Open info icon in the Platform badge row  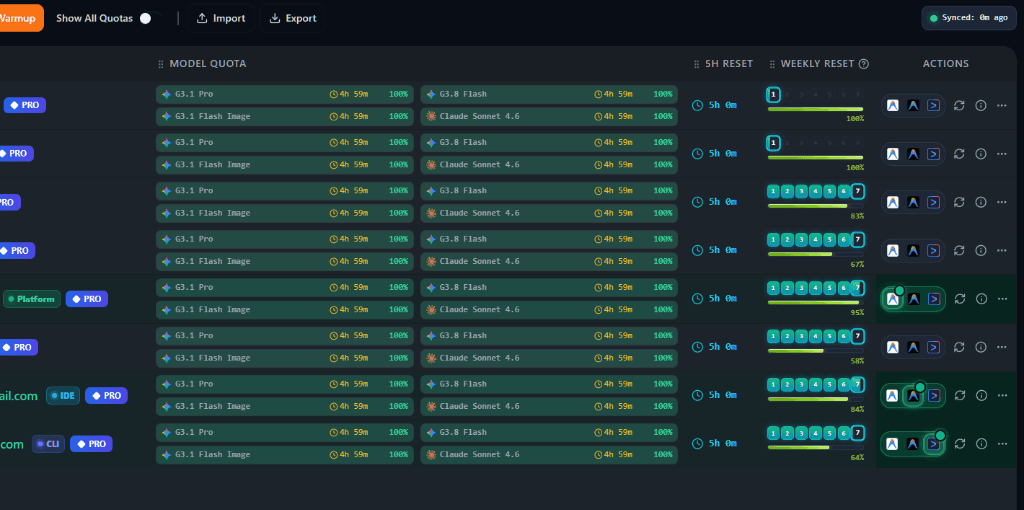pyautogui.click(x=981, y=298)
